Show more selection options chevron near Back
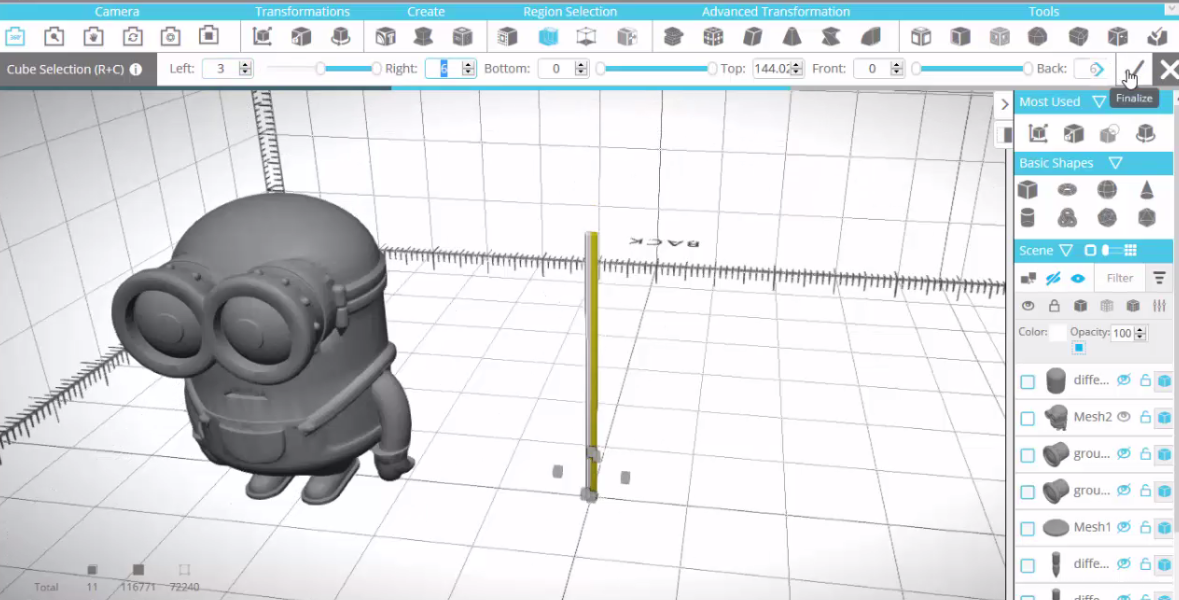This screenshot has width=1179, height=600. click(x=1099, y=69)
